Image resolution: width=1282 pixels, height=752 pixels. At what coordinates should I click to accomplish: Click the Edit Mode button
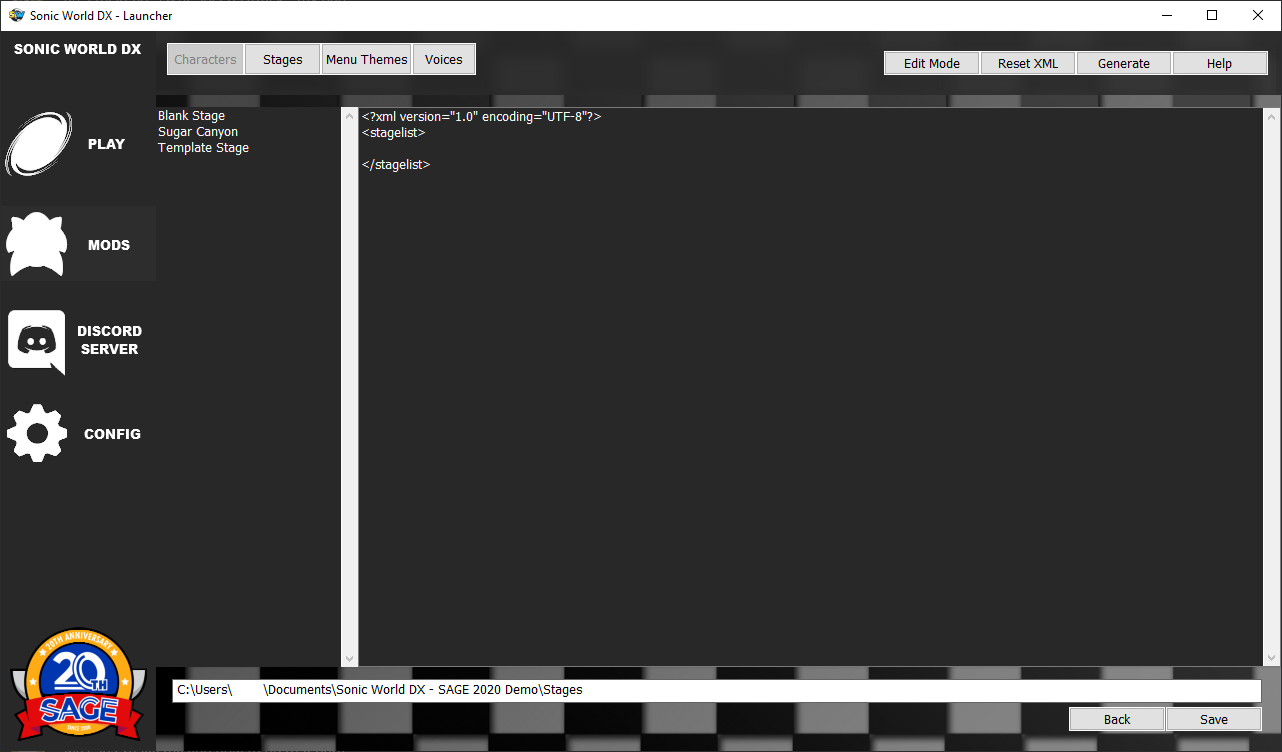click(x=932, y=63)
